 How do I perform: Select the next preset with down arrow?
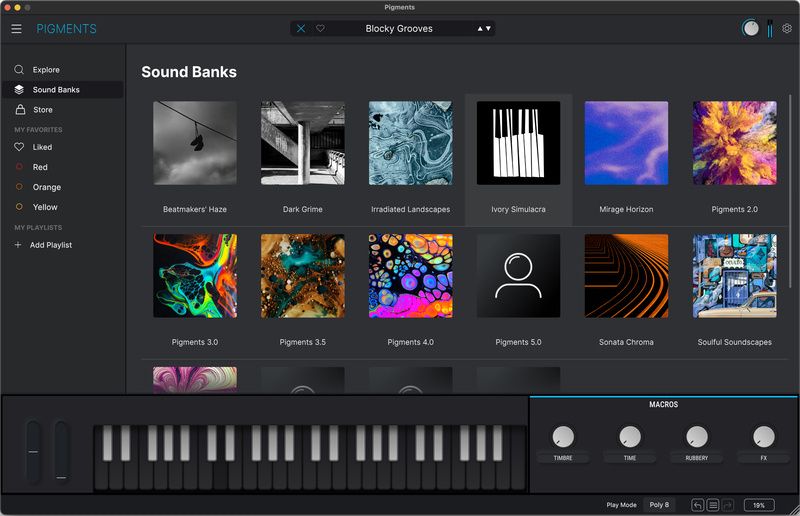488,29
